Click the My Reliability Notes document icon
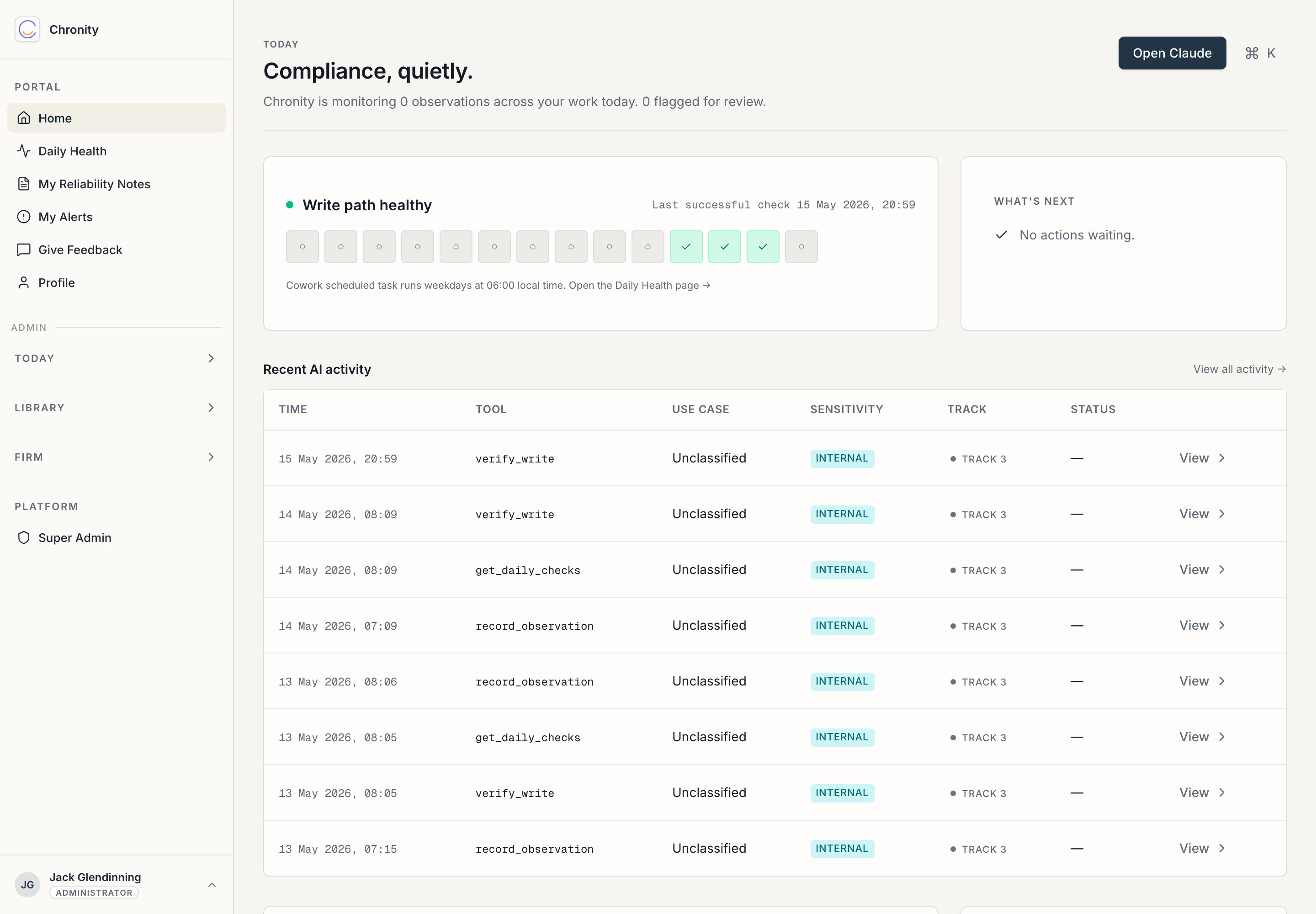Screen dimensions: 1316x914 pos(23,184)
